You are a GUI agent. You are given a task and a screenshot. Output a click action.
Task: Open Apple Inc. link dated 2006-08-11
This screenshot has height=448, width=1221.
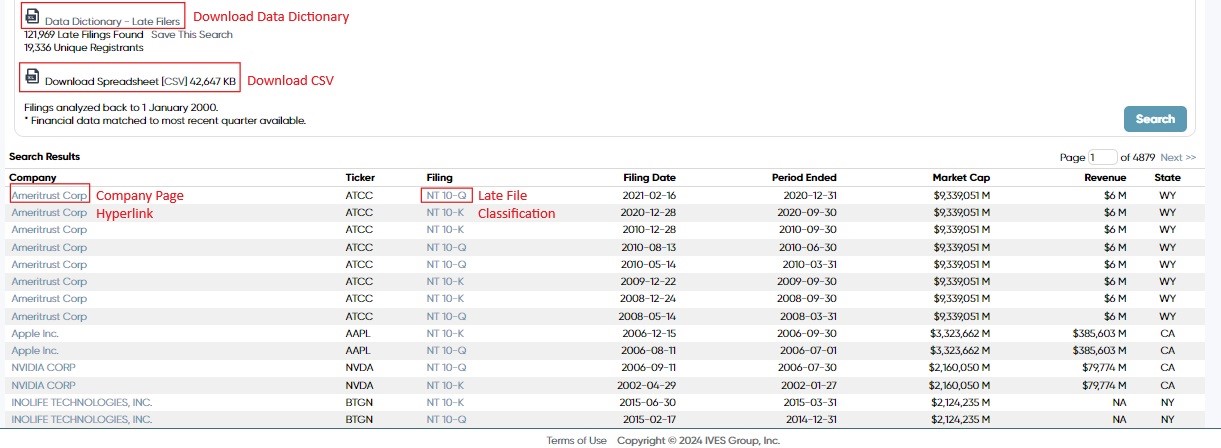click(x=35, y=351)
